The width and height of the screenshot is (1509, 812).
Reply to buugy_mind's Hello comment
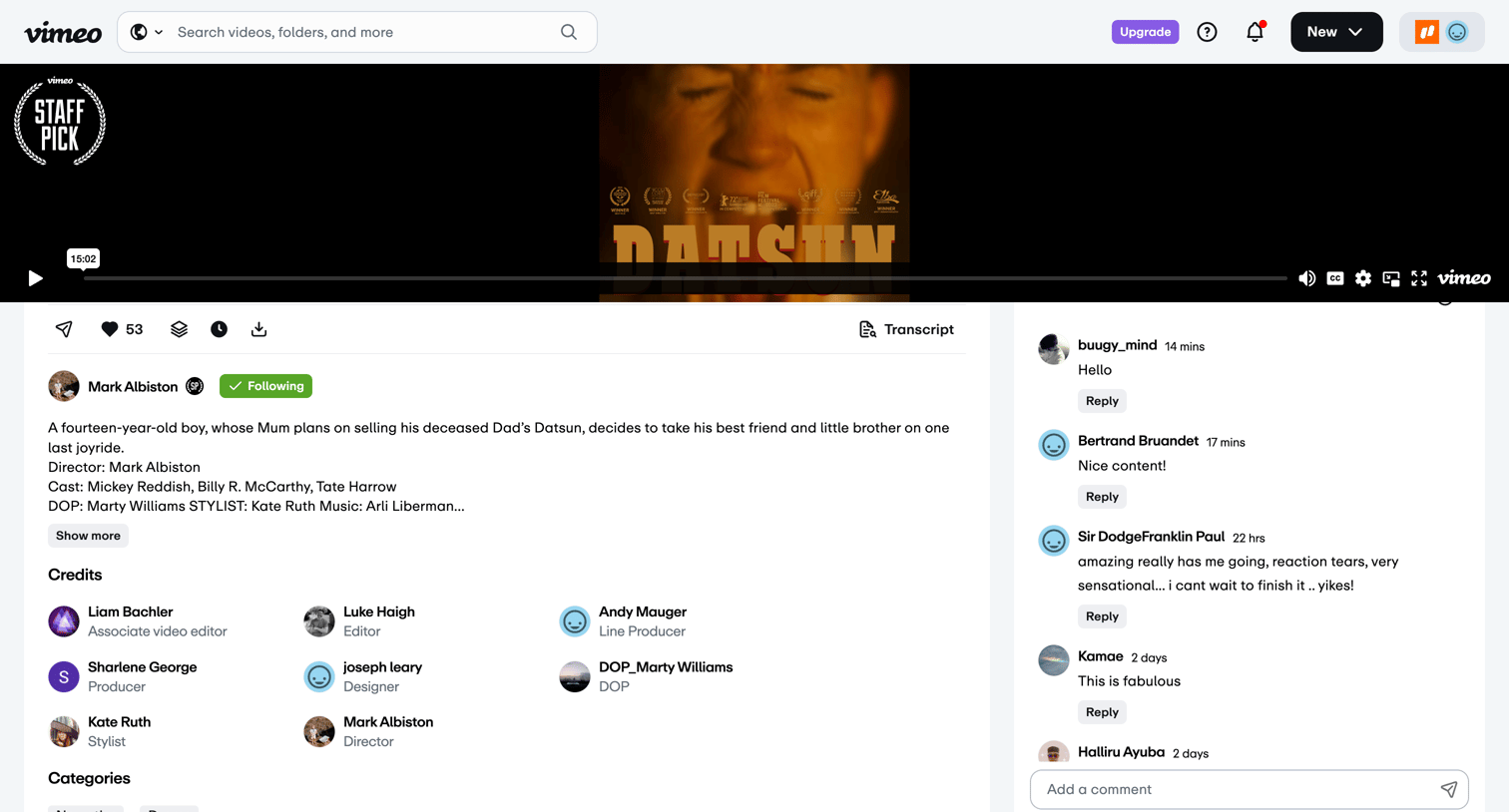click(x=1102, y=401)
